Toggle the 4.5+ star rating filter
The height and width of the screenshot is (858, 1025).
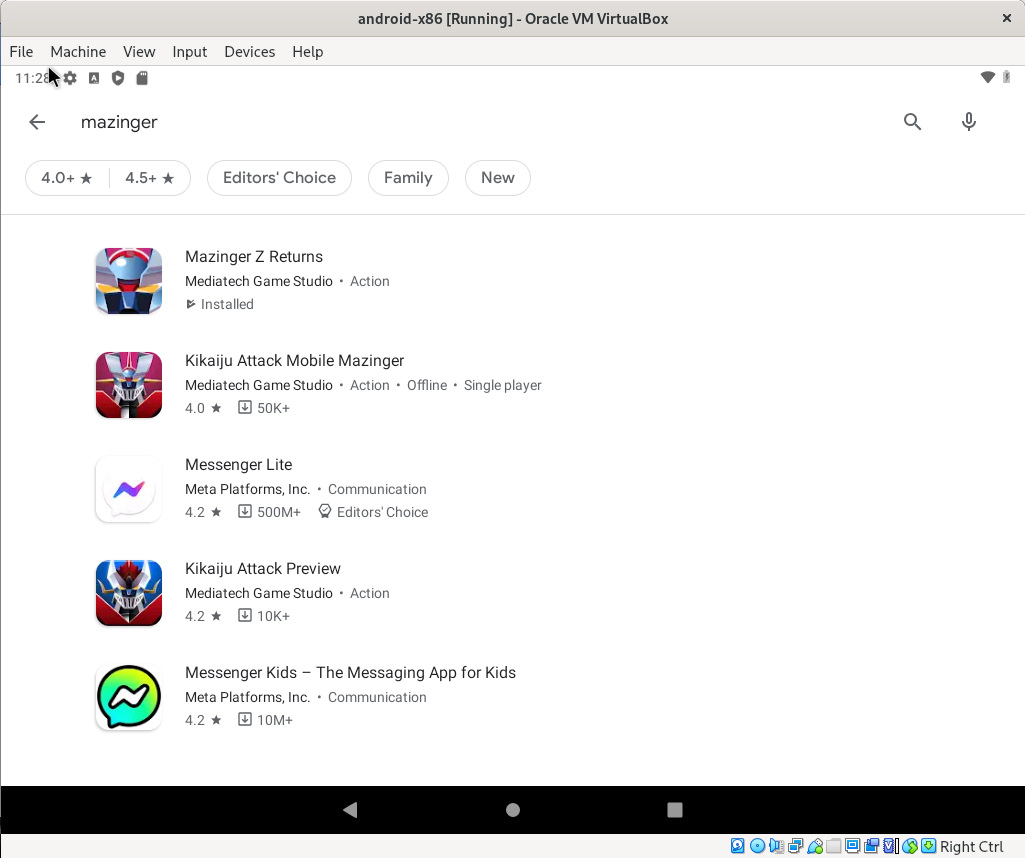point(150,178)
